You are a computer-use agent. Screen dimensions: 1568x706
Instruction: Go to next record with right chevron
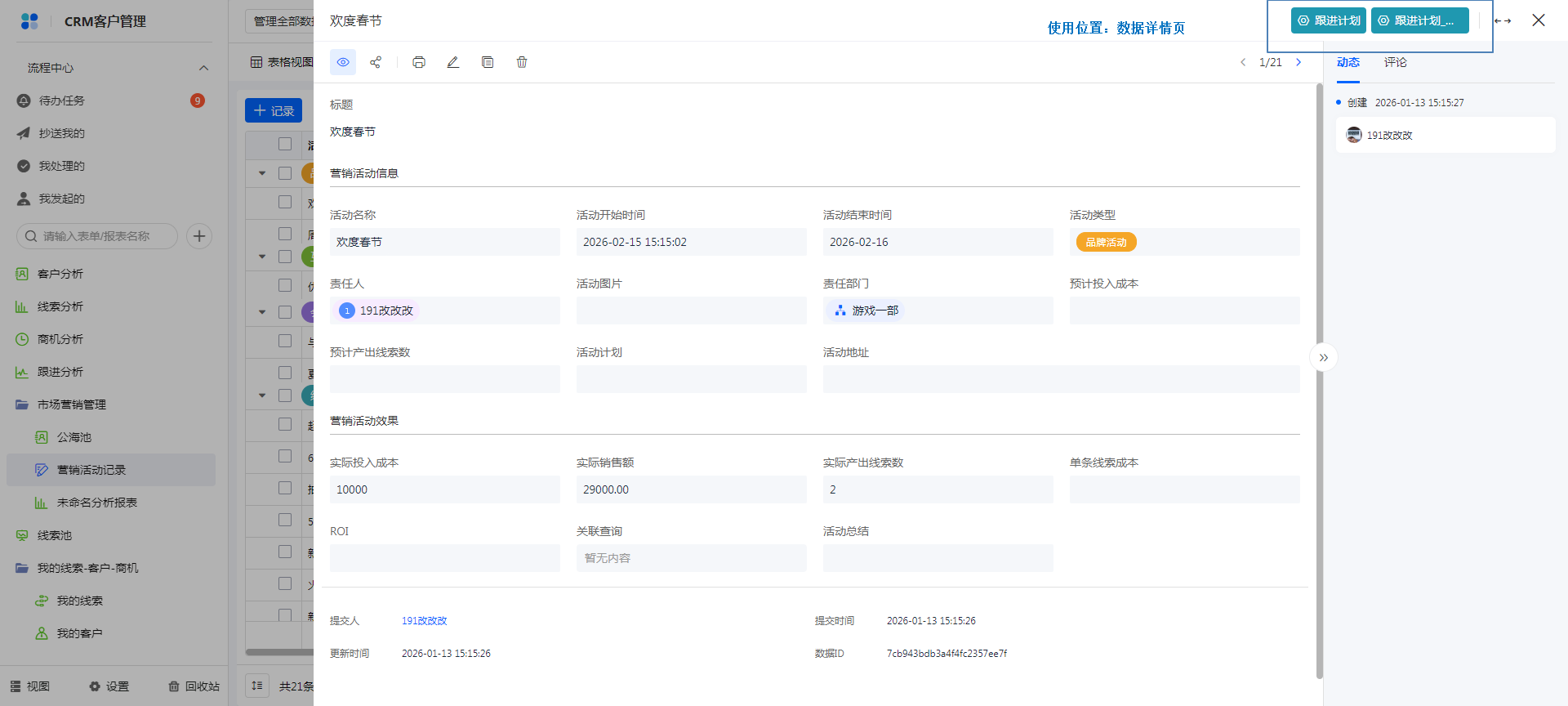click(x=1298, y=62)
